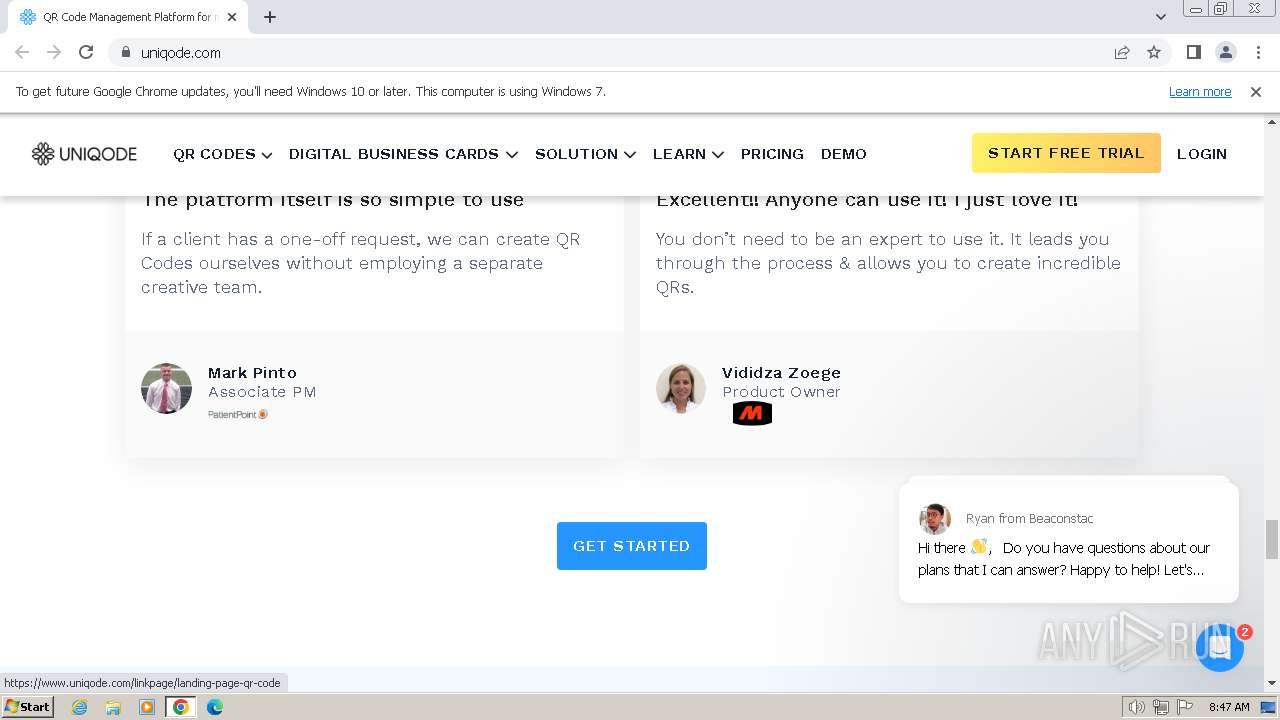Click the PatientPoint company logo
1280x720 pixels.
[238, 414]
